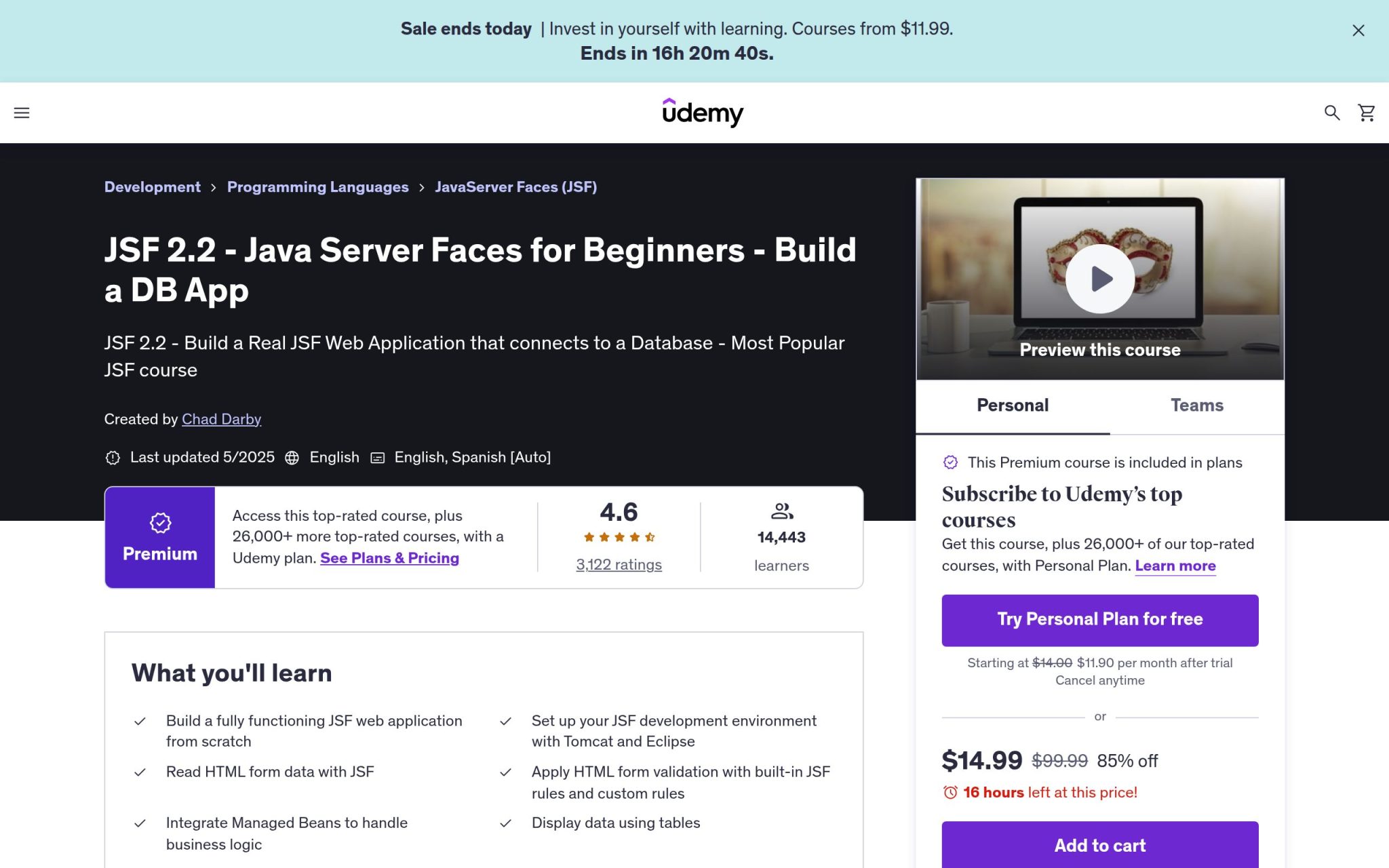Click the 'Ends in 16h 20m 40s' countdown

tap(677, 54)
